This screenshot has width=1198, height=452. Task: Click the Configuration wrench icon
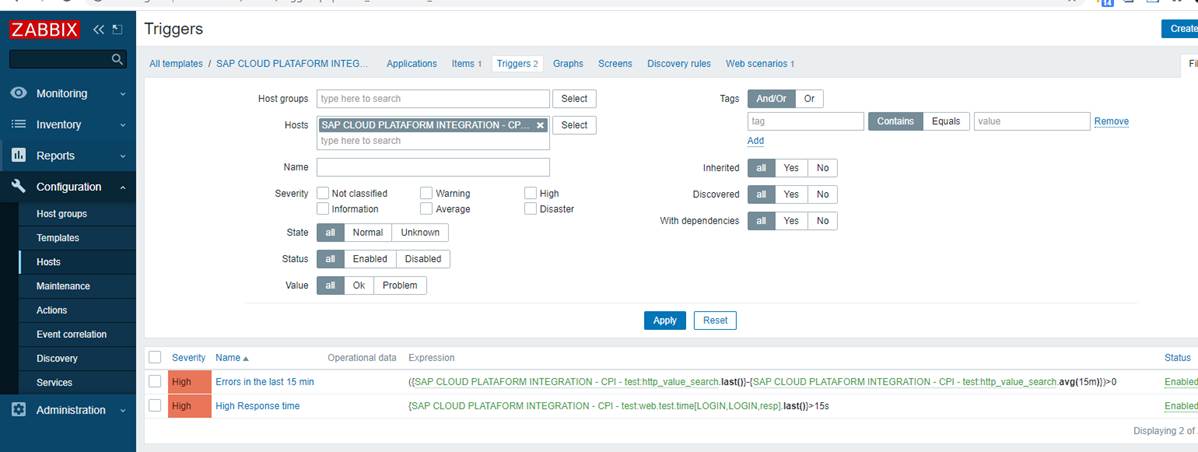[19, 187]
